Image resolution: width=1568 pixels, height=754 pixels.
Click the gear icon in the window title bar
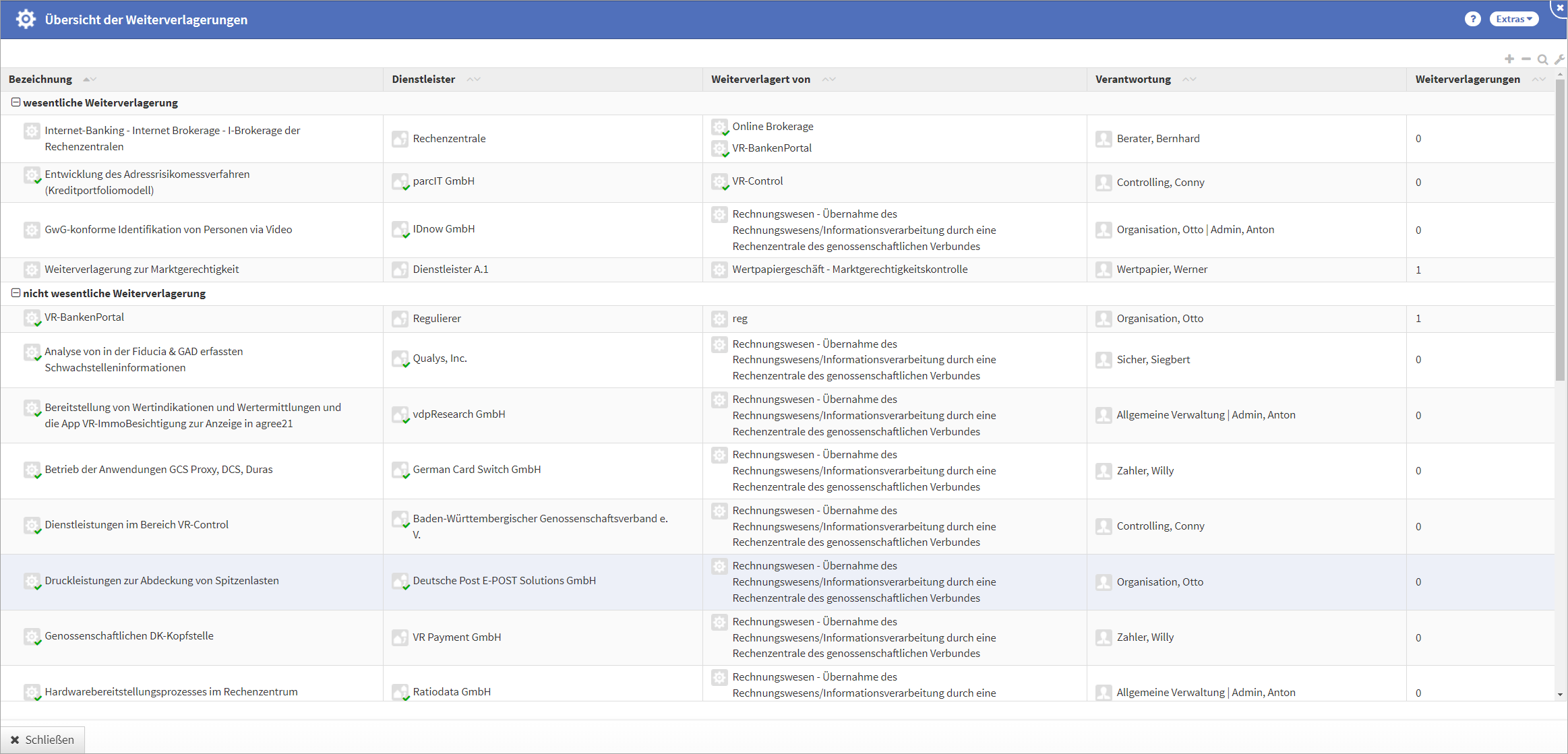click(26, 19)
